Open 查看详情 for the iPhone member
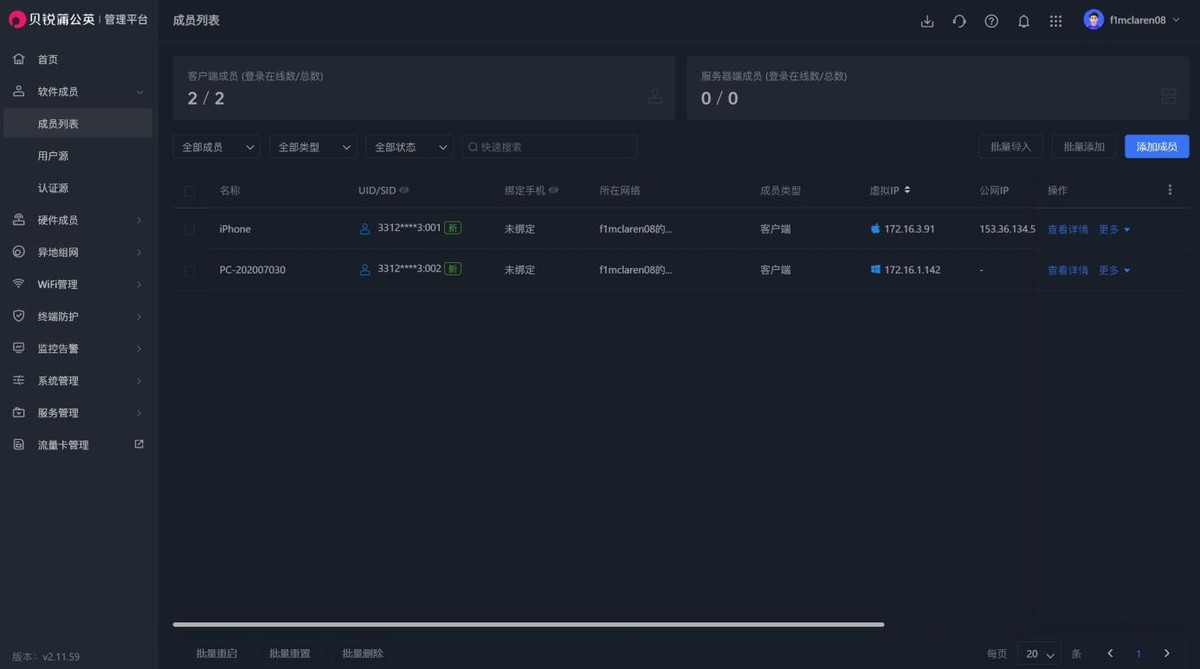Image resolution: width=1200 pixels, height=669 pixels. tap(1067, 229)
